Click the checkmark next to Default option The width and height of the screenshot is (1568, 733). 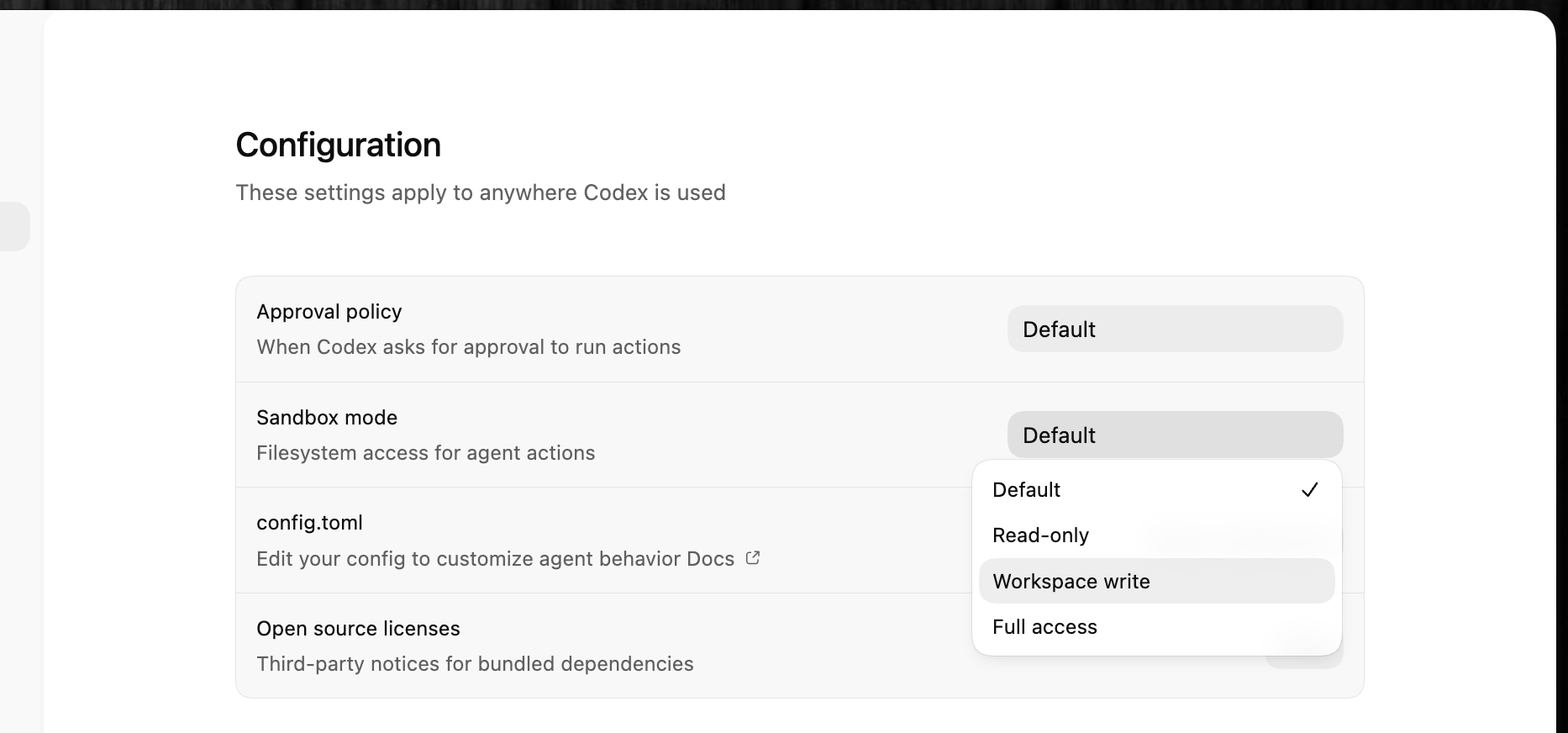[1309, 490]
